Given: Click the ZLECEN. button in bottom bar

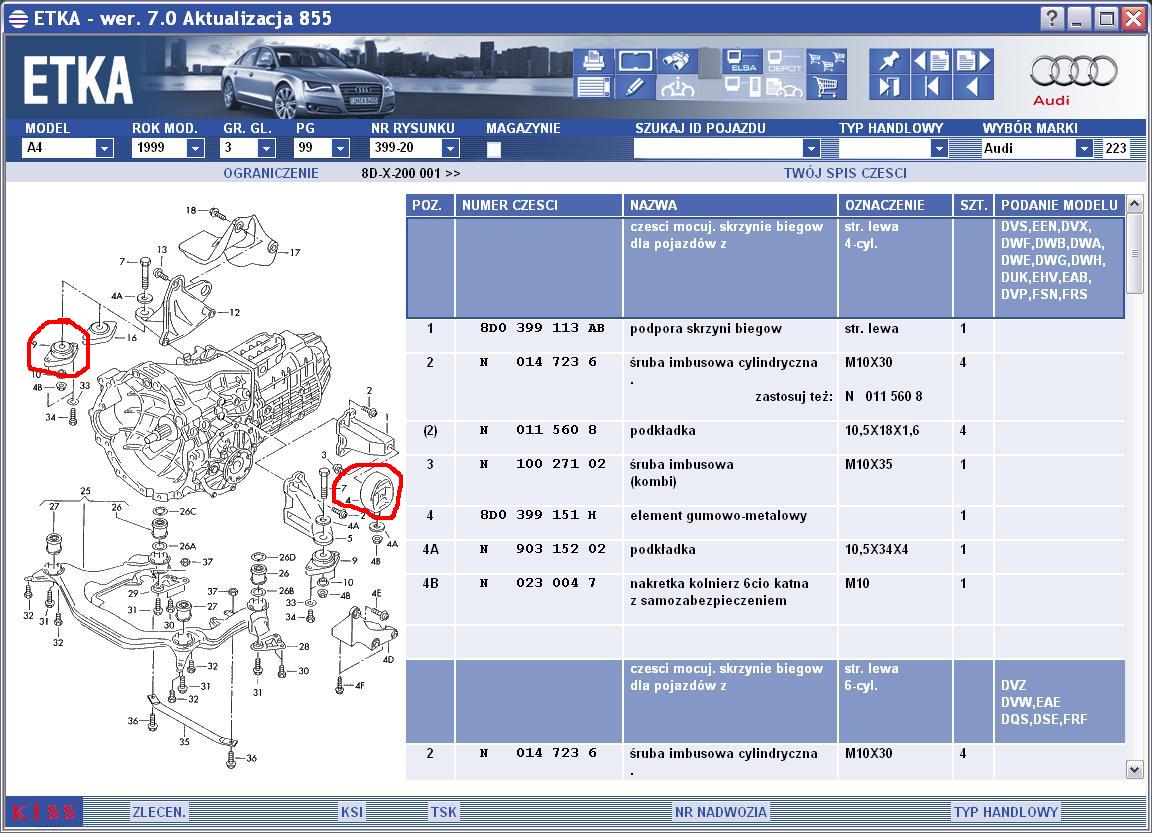Looking at the screenshot, I should 159,812.
